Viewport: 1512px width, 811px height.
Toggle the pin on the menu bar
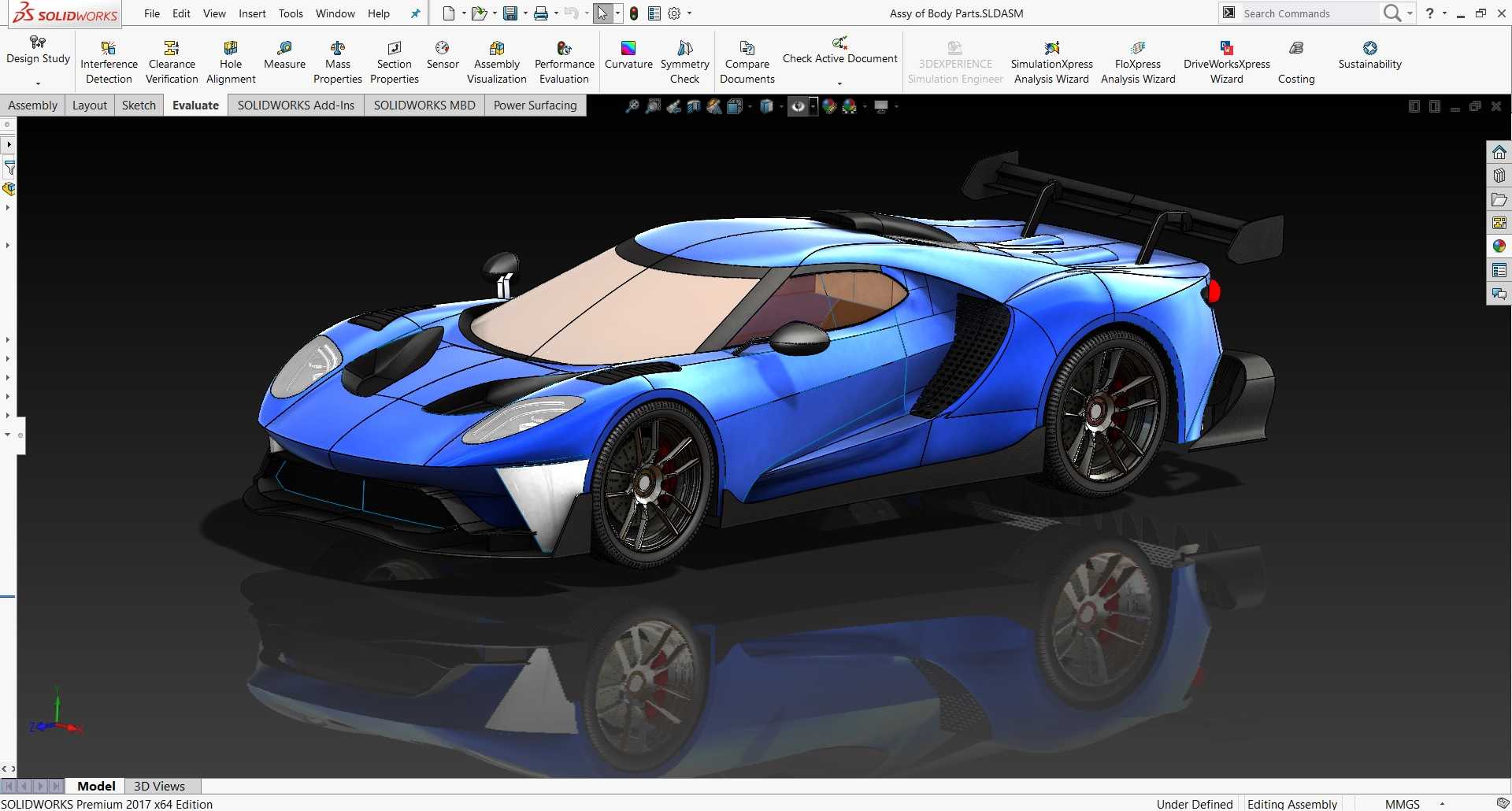416,13
